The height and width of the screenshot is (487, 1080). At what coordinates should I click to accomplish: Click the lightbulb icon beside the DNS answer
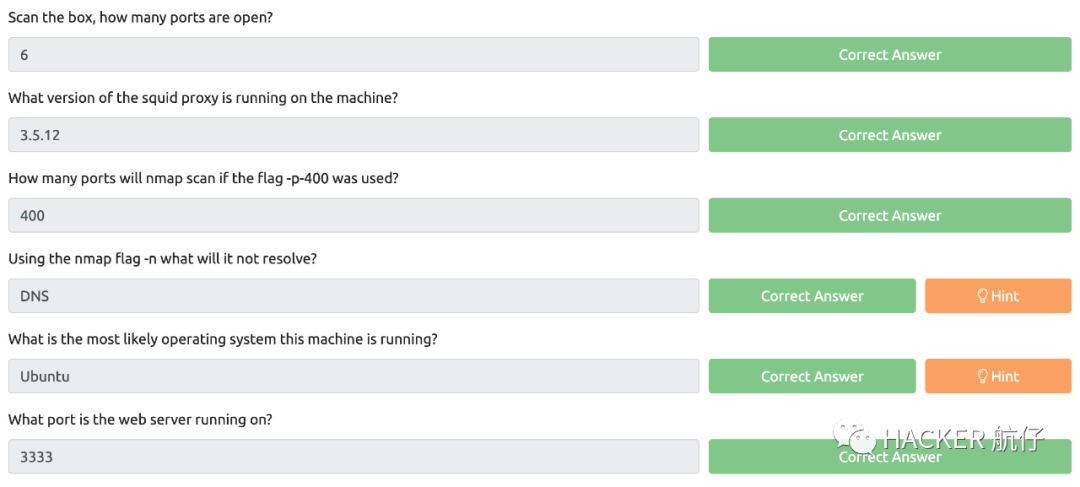pos(982,296)
